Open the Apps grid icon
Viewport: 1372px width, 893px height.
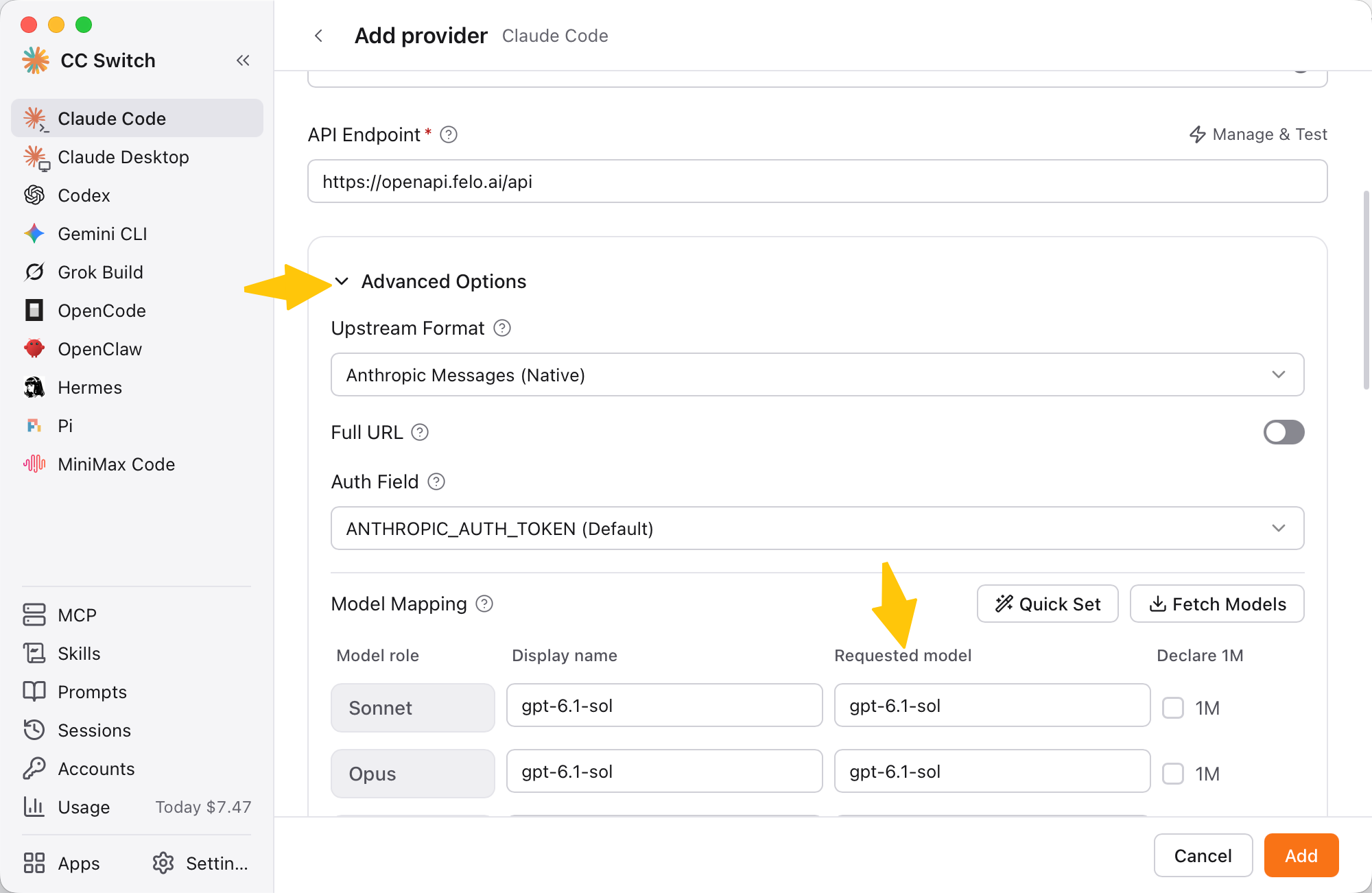(34, 863)
